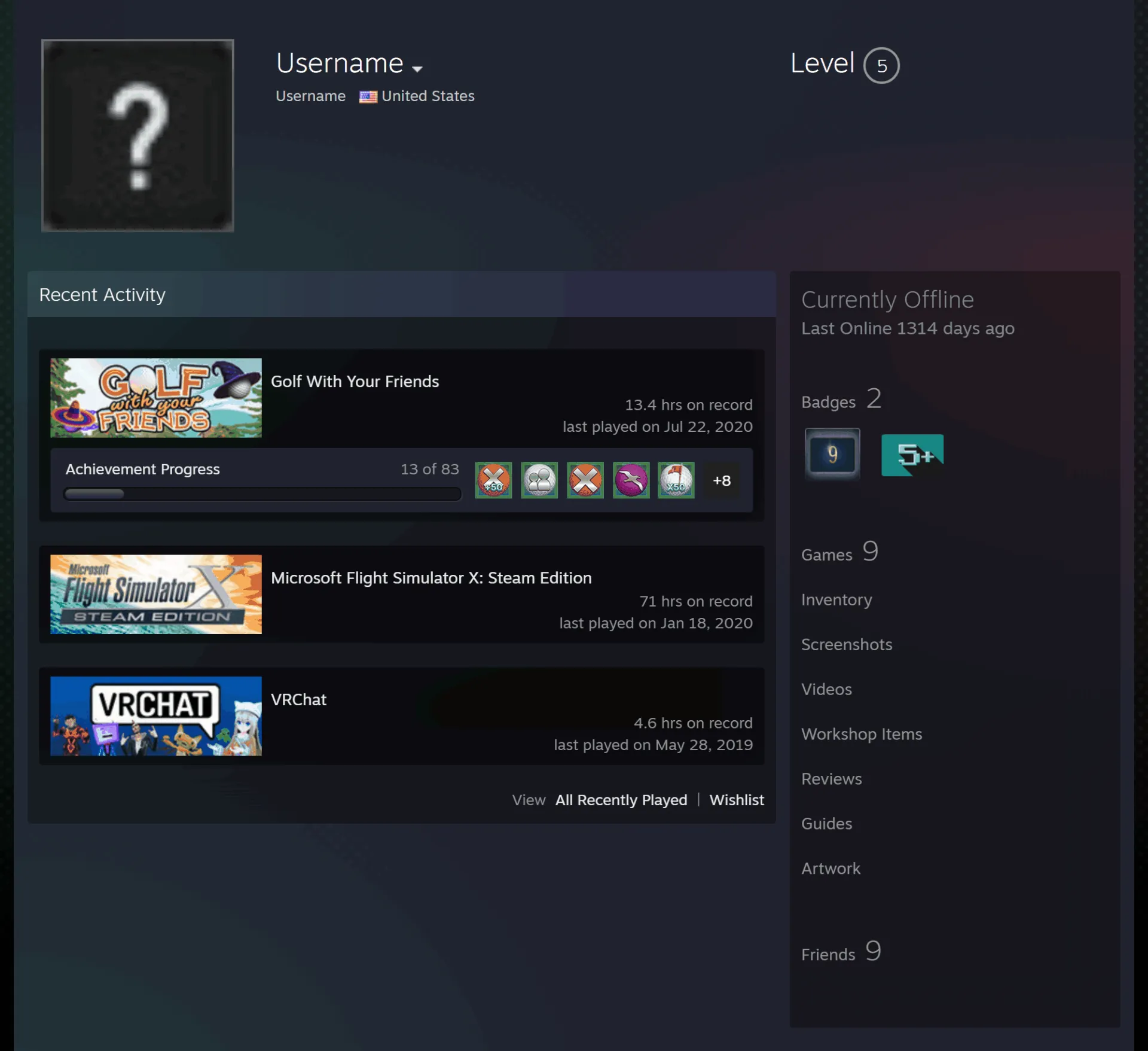The height and width of the screenshot is (1051, 1148).
Task: Click the two-people friends achievement icon
Action: tap(539, 480)
